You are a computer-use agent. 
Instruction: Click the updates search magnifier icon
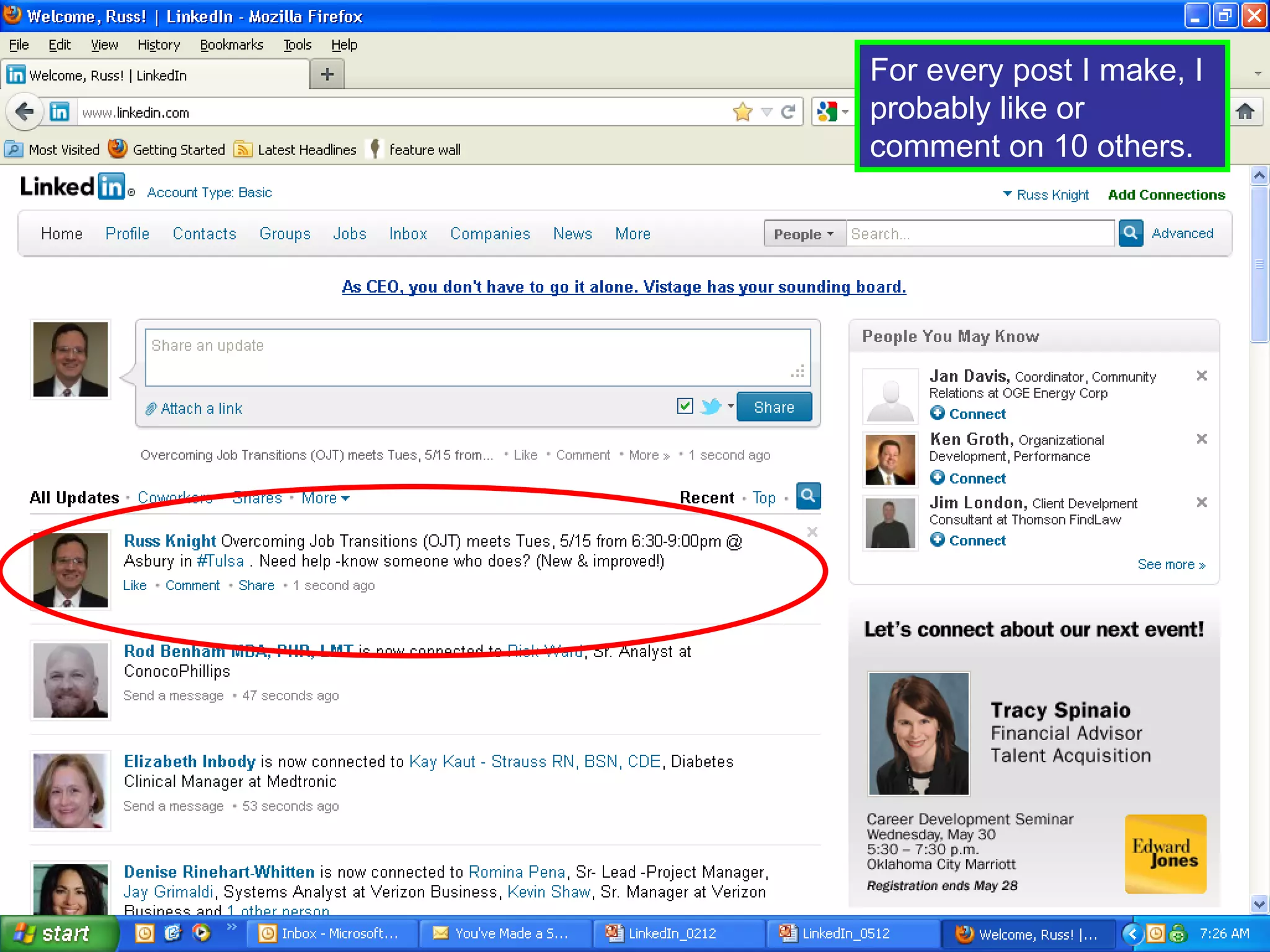click(808, 496)
